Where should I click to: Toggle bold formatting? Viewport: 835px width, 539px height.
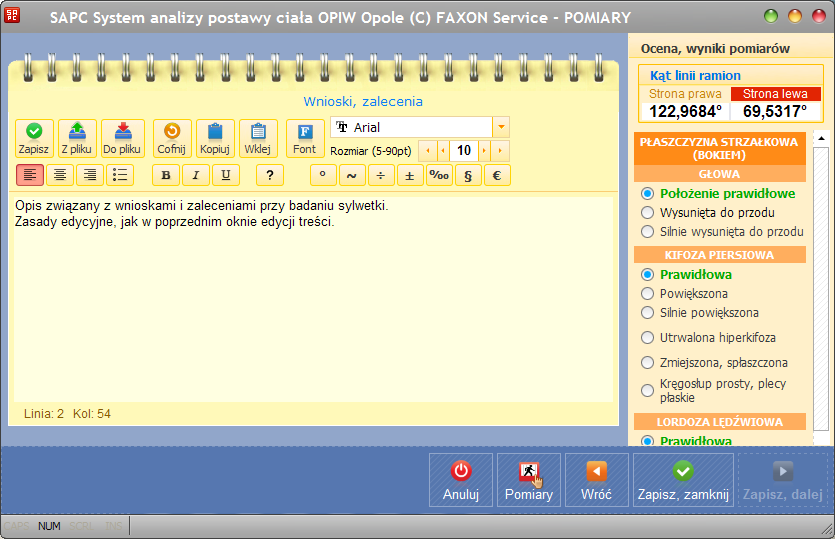(166, 175)
